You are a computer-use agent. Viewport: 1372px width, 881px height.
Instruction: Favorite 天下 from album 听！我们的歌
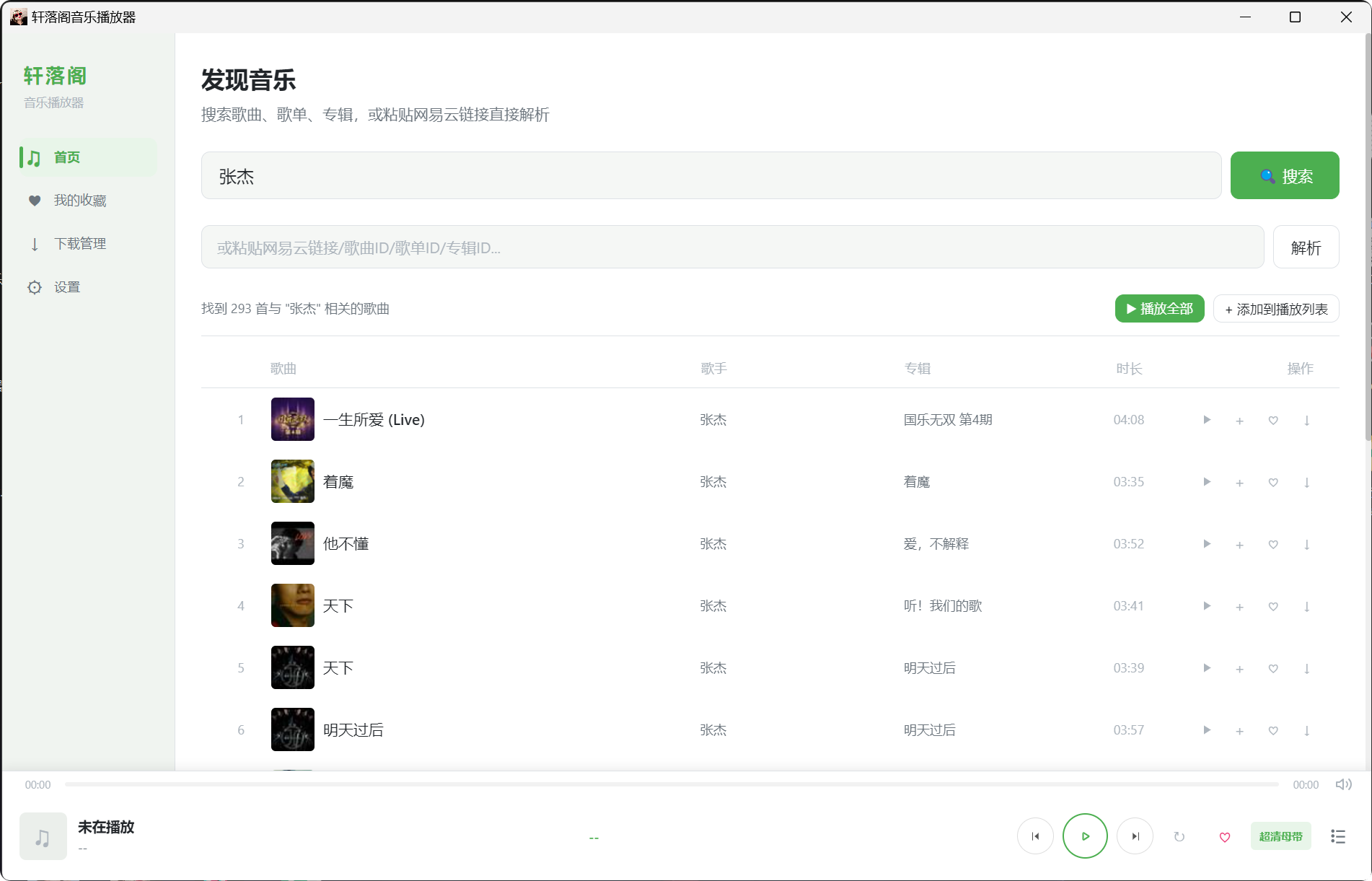pyautogui.click(x=1273, y=607)
